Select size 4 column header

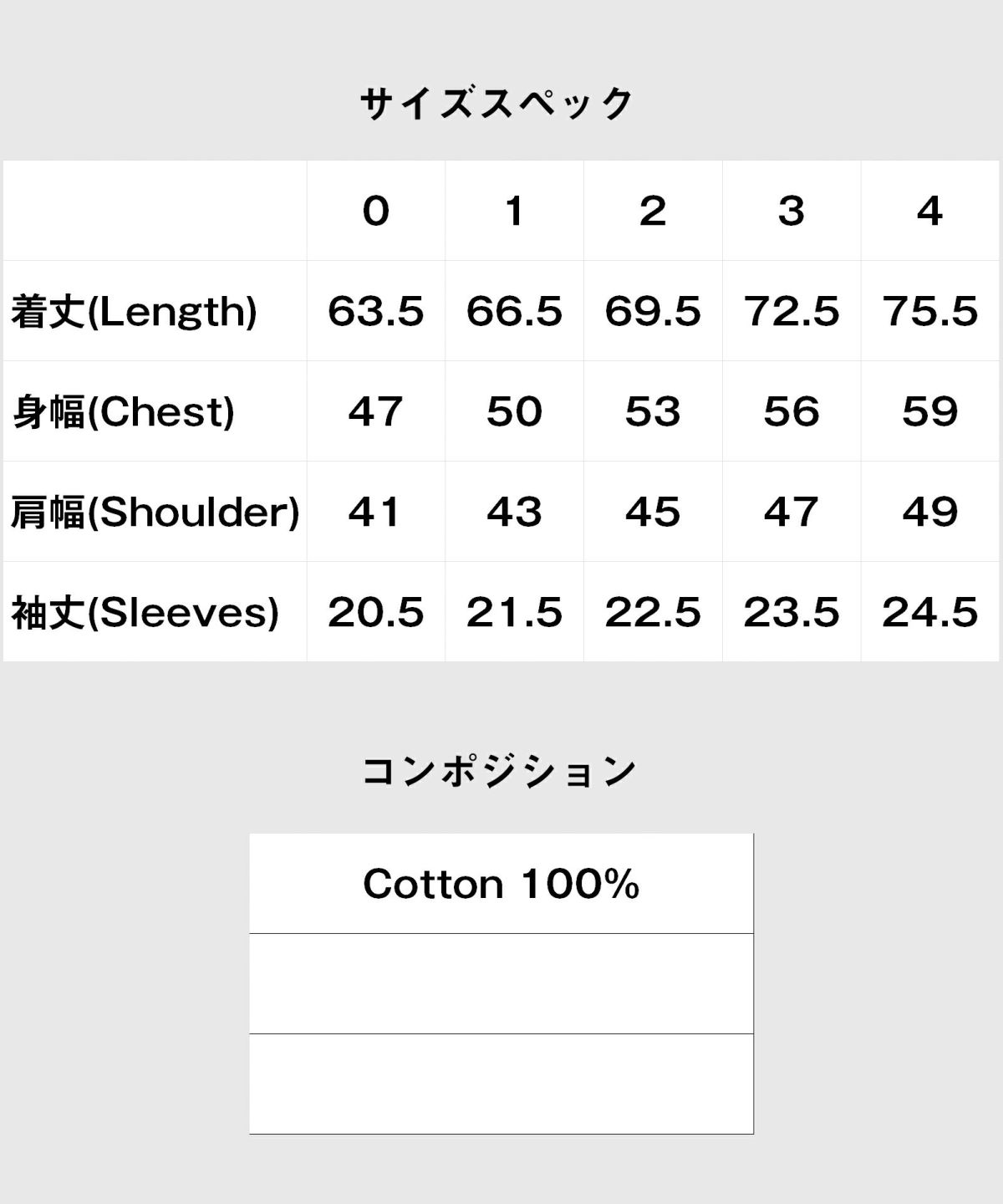[x=930, y=211]
